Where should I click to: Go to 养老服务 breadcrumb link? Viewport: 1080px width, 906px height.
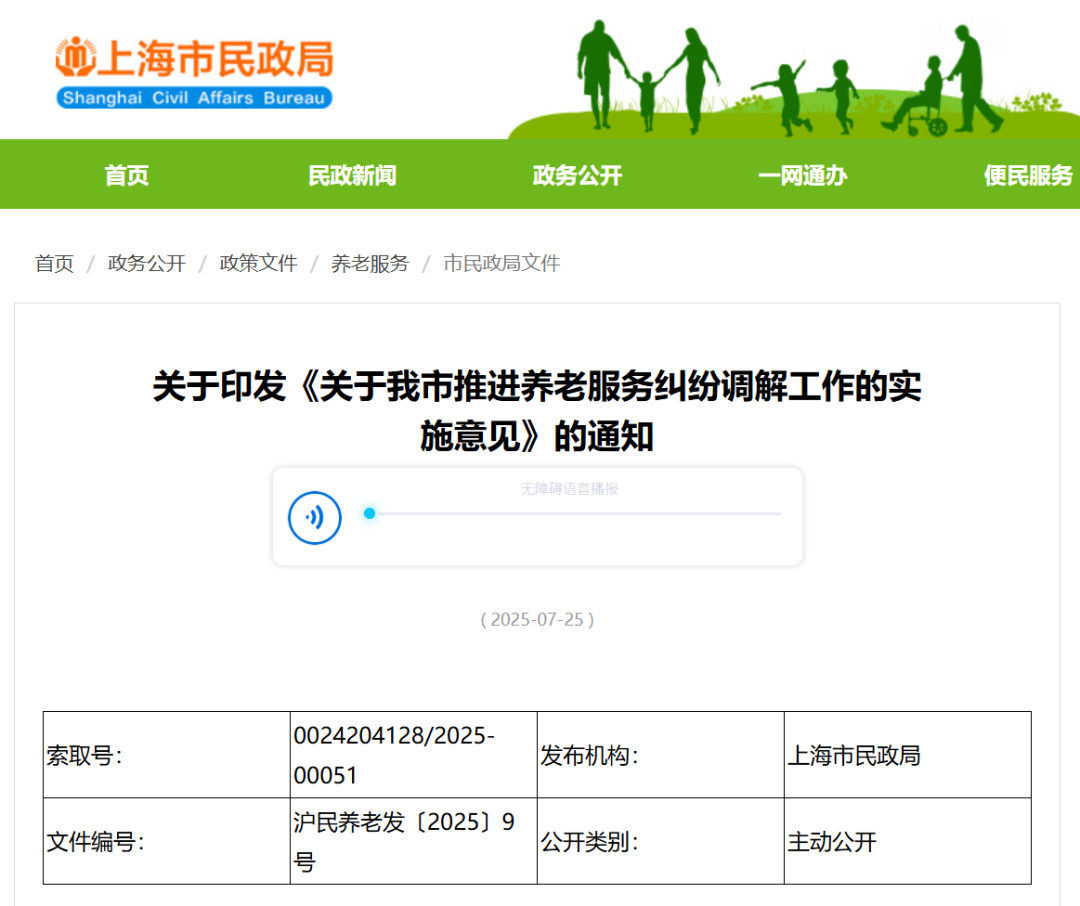(370, 263)
